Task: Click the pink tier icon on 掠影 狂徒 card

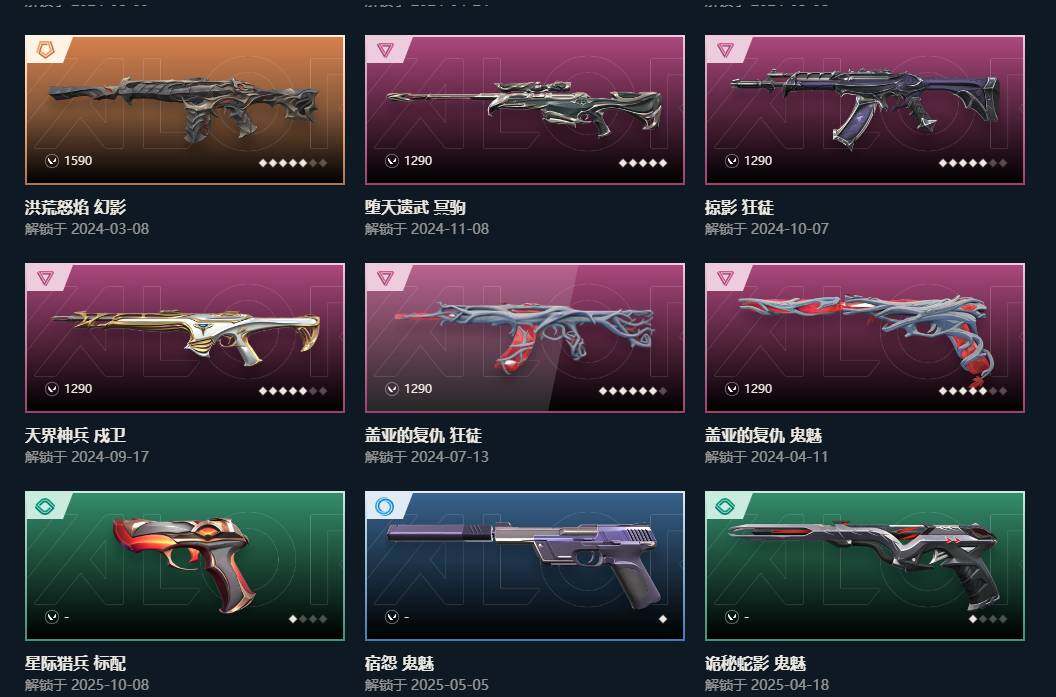Action: pyautogui.click(x=725, y=49)
